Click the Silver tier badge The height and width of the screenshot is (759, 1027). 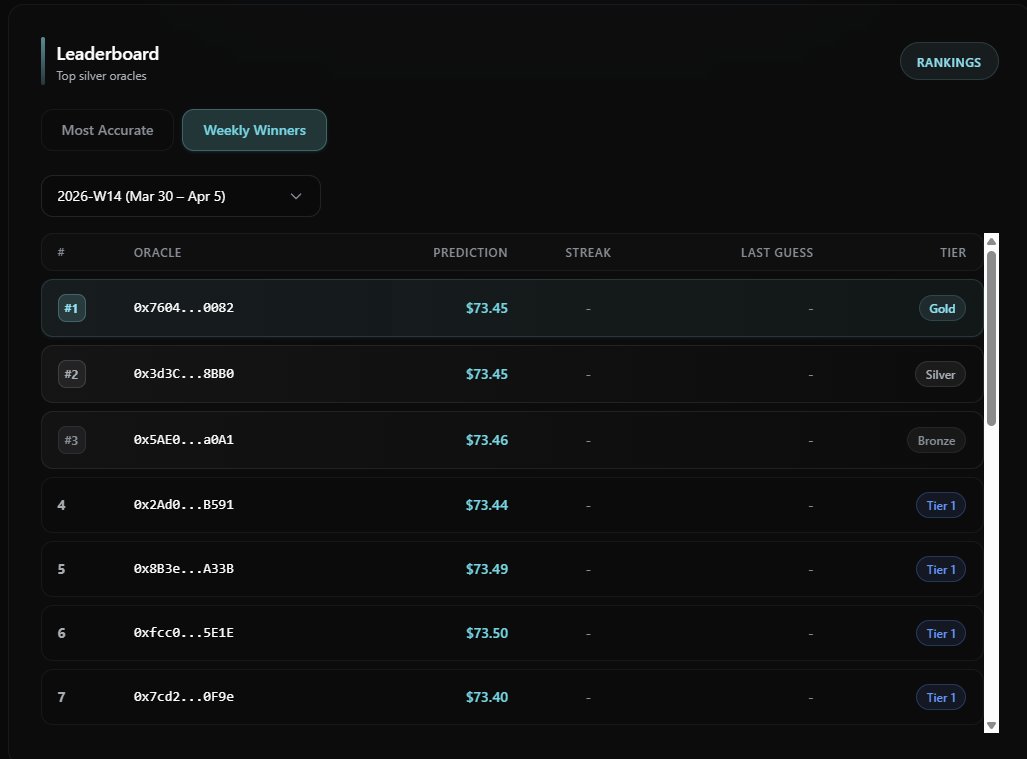pyautogui.click(x=940, y=375)
